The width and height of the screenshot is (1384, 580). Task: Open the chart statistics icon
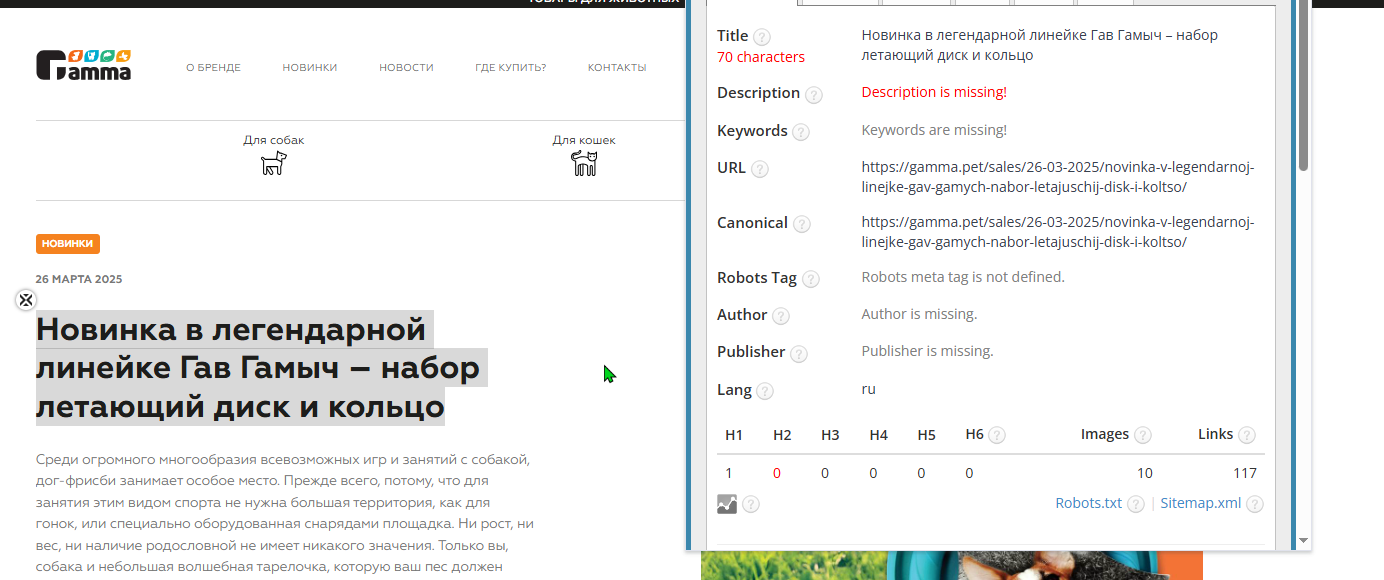727,504
